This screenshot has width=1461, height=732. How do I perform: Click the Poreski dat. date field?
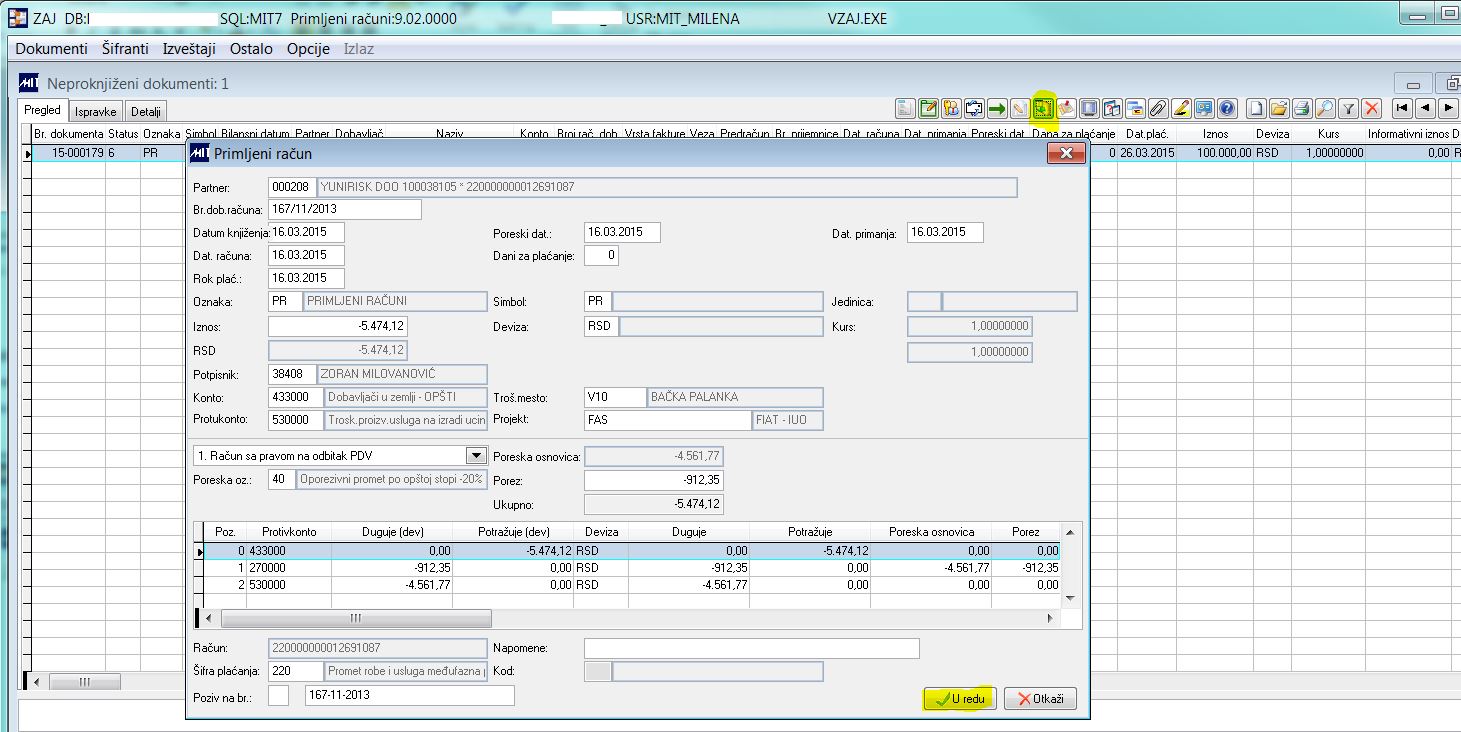click(x=622, y=232)
